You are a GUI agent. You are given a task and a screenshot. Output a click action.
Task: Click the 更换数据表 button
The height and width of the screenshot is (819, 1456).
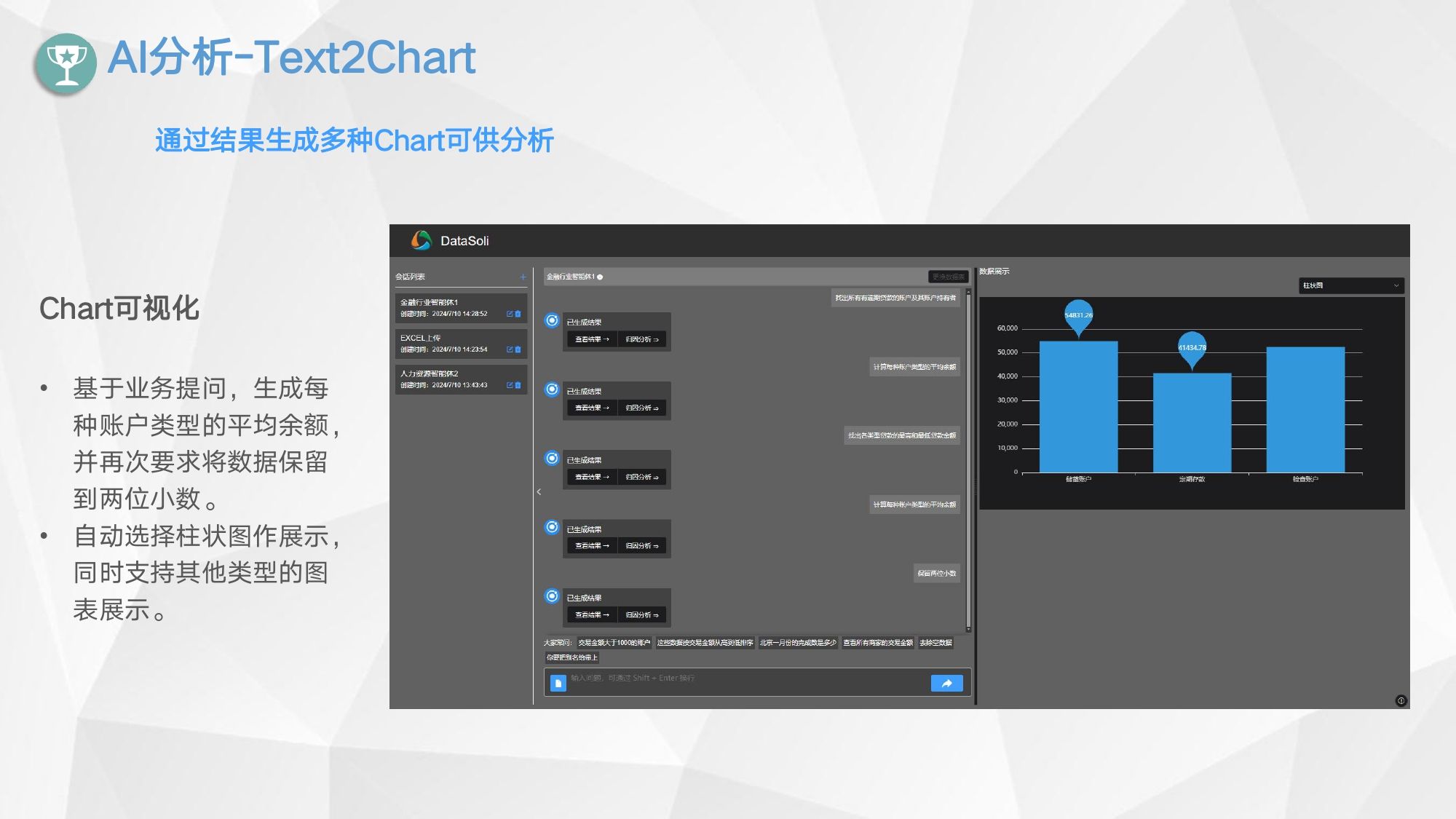coord(948,277)
